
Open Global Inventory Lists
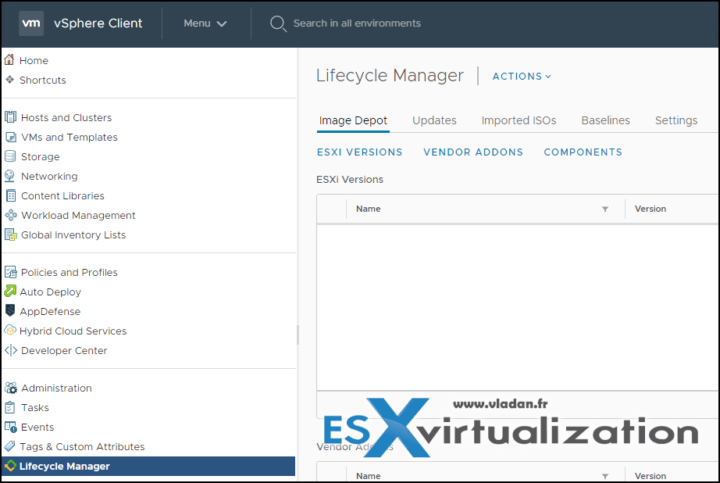(73, 235)
